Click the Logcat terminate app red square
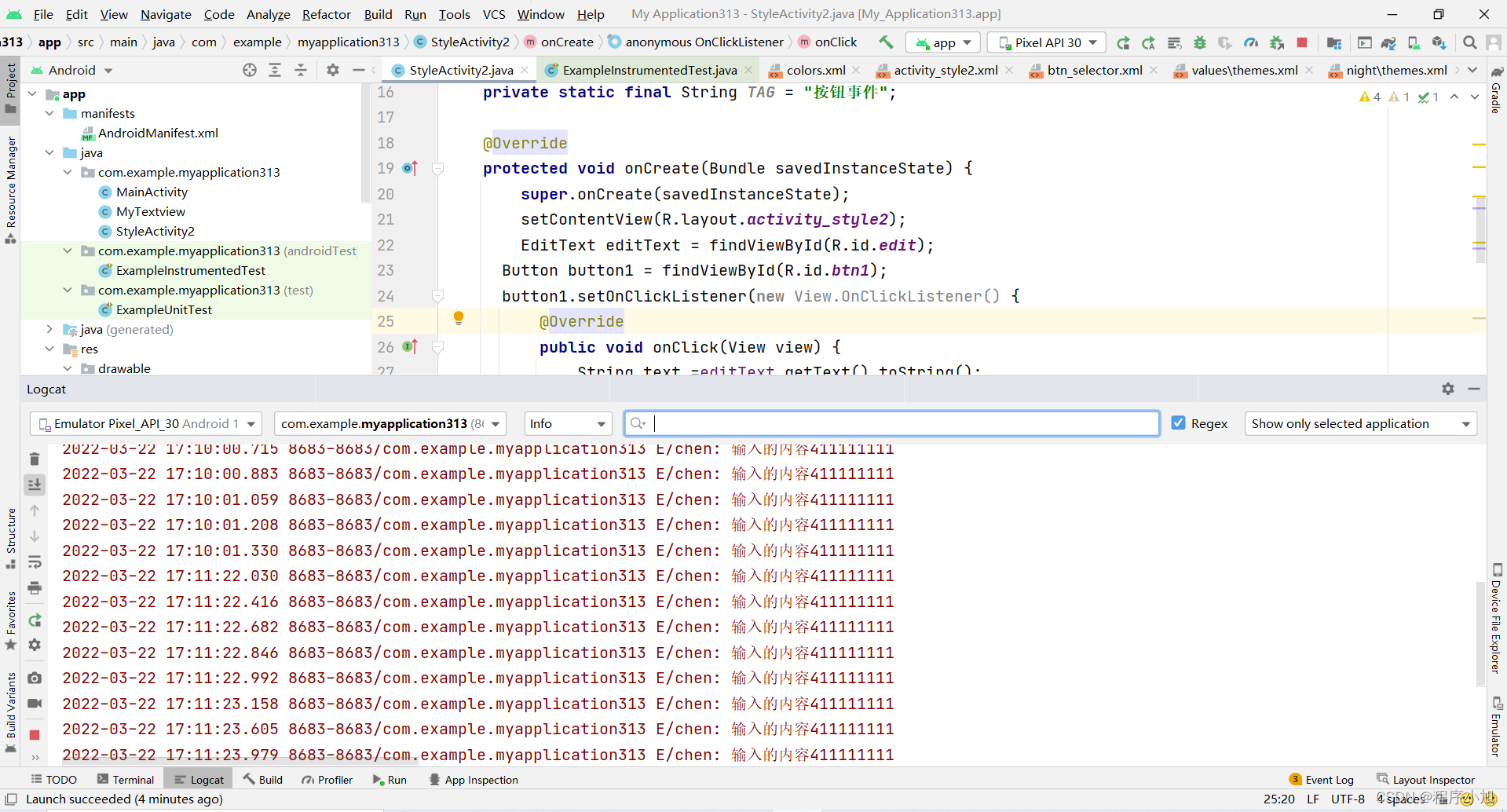 point(35,735)
